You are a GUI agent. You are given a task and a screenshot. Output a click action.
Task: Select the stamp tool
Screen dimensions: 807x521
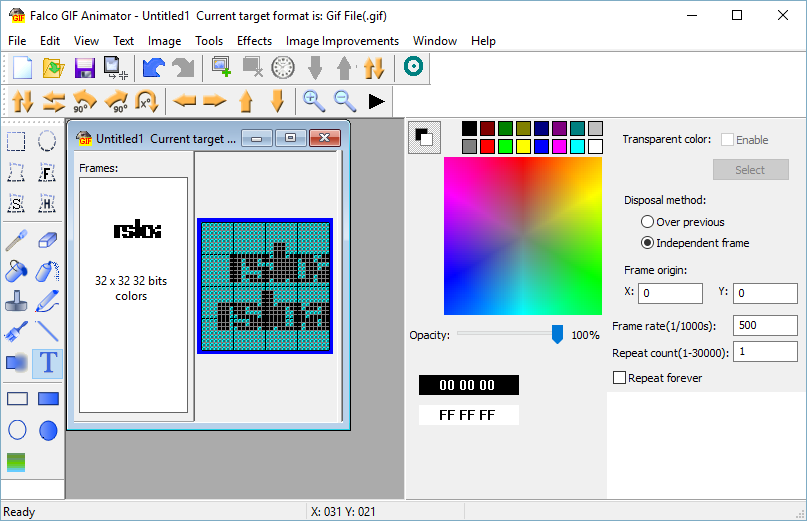click(x=16, y=301)
